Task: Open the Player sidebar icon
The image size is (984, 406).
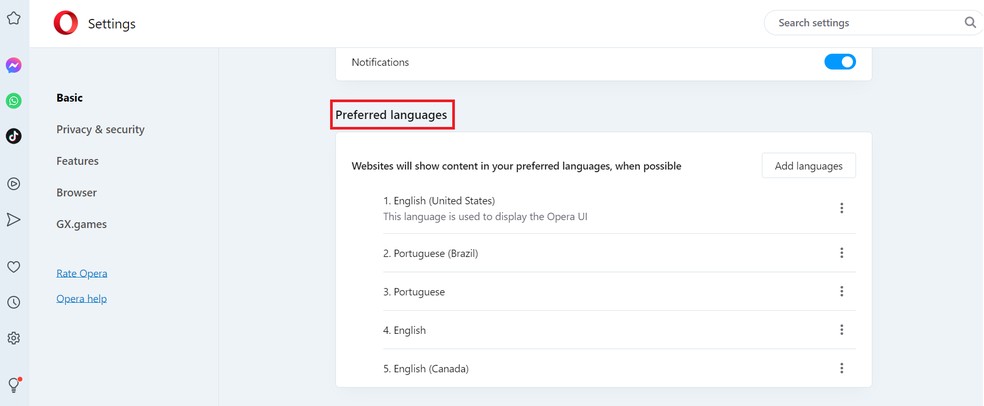Action: coord(14,184)
